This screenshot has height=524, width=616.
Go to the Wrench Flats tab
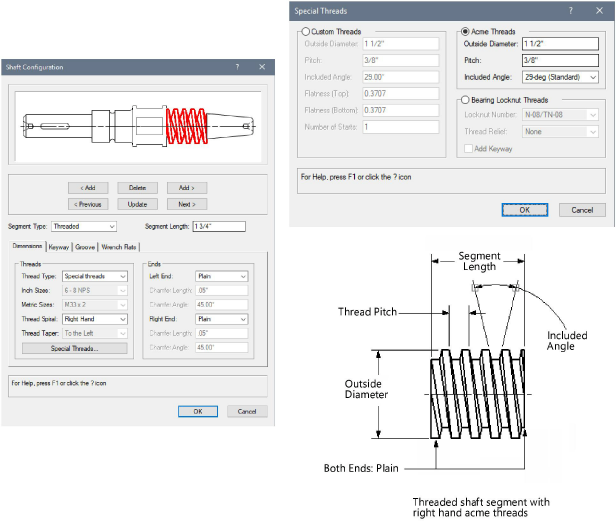[119, 245]
